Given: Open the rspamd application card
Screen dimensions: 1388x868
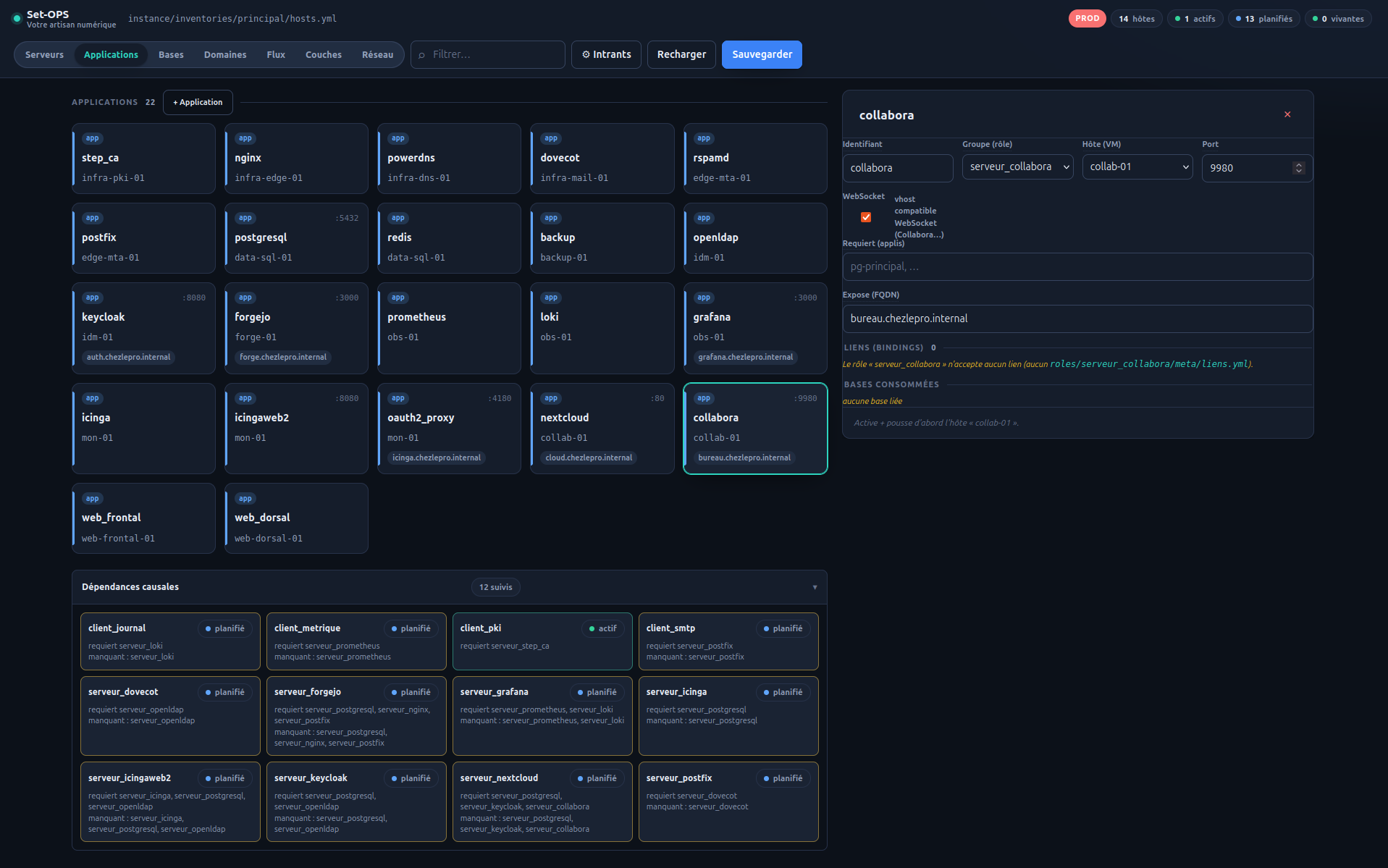Looking at the screenshot, I should point(755,159).
